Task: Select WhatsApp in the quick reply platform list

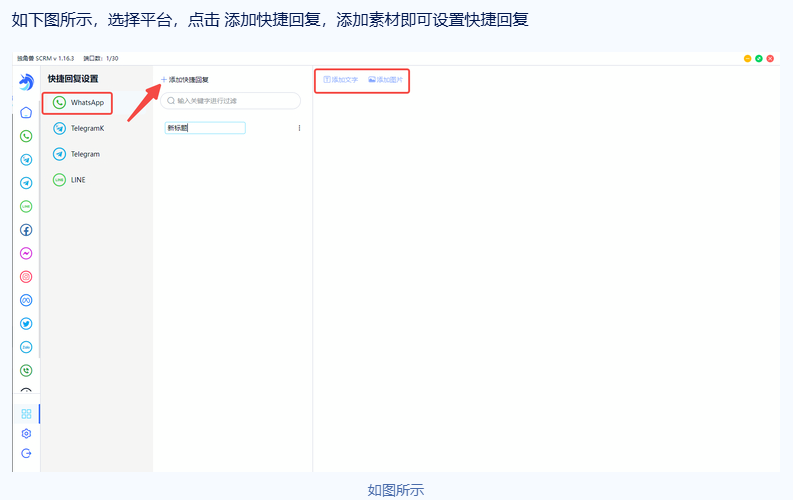Action: [77, 103]
